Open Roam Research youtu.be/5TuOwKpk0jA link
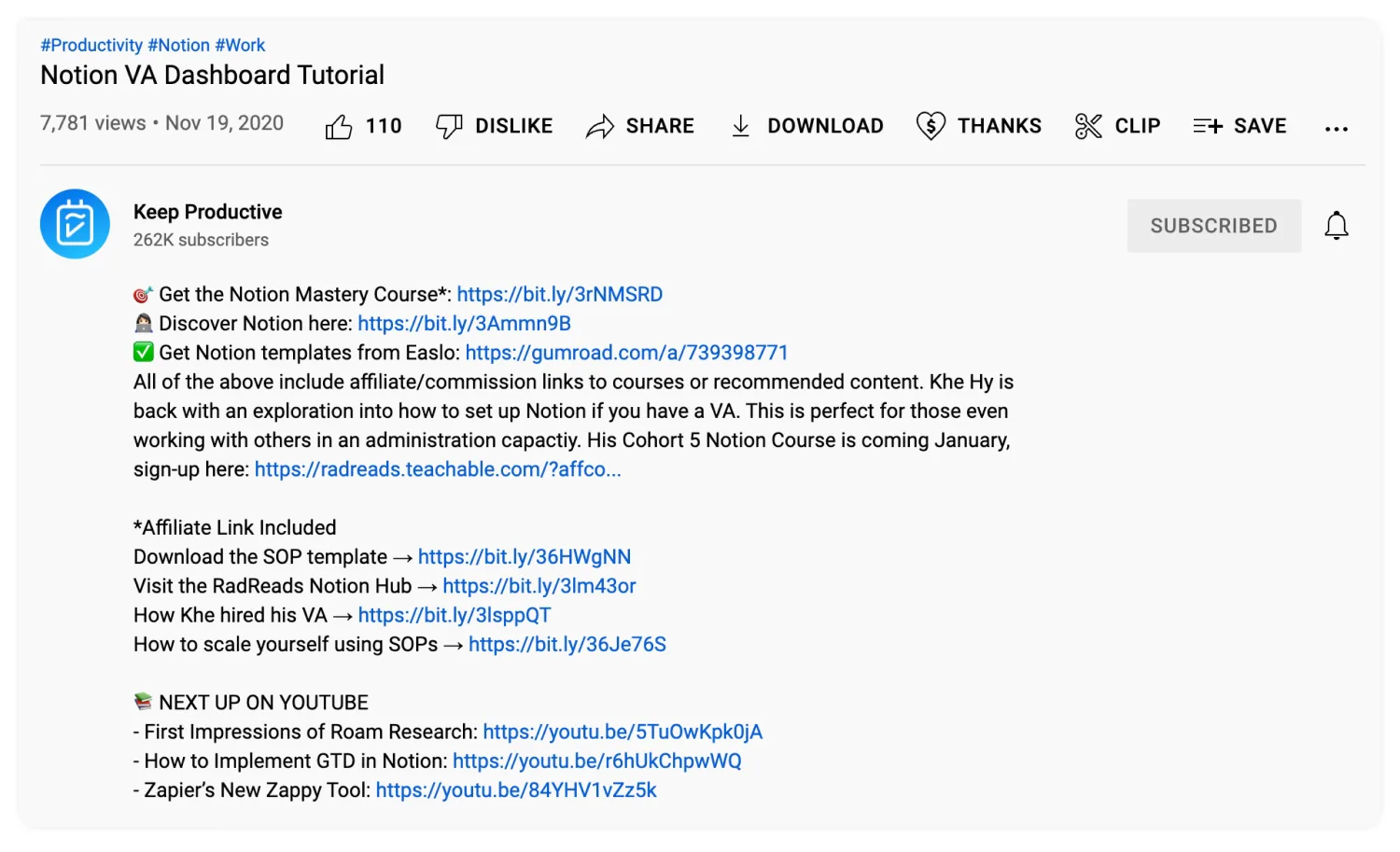Viewport: 1400px width, 852px height. point(623,732)
